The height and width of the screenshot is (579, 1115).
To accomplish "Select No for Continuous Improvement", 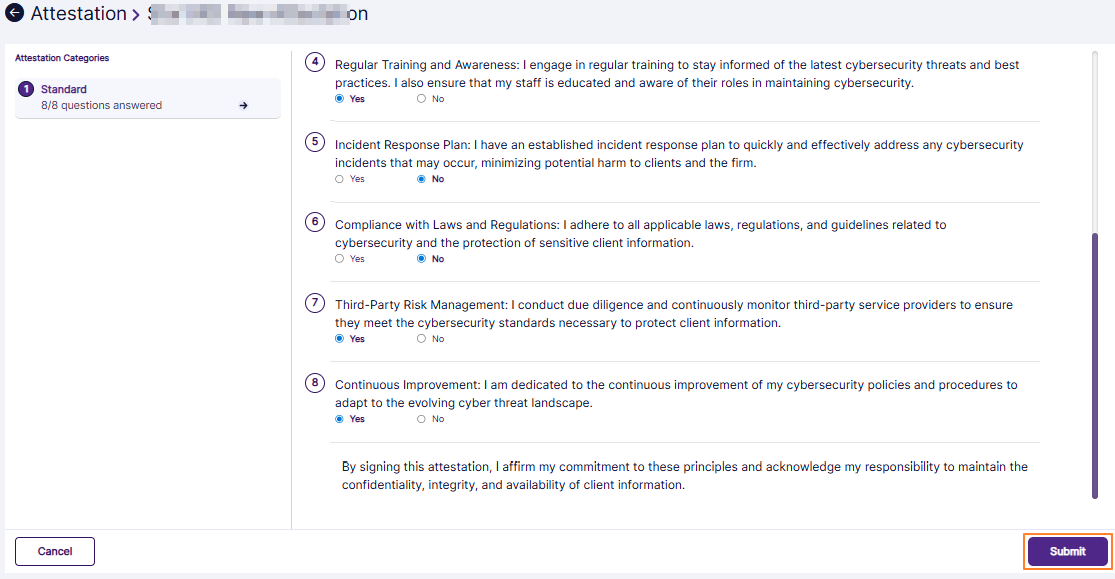I will (420, 418).
